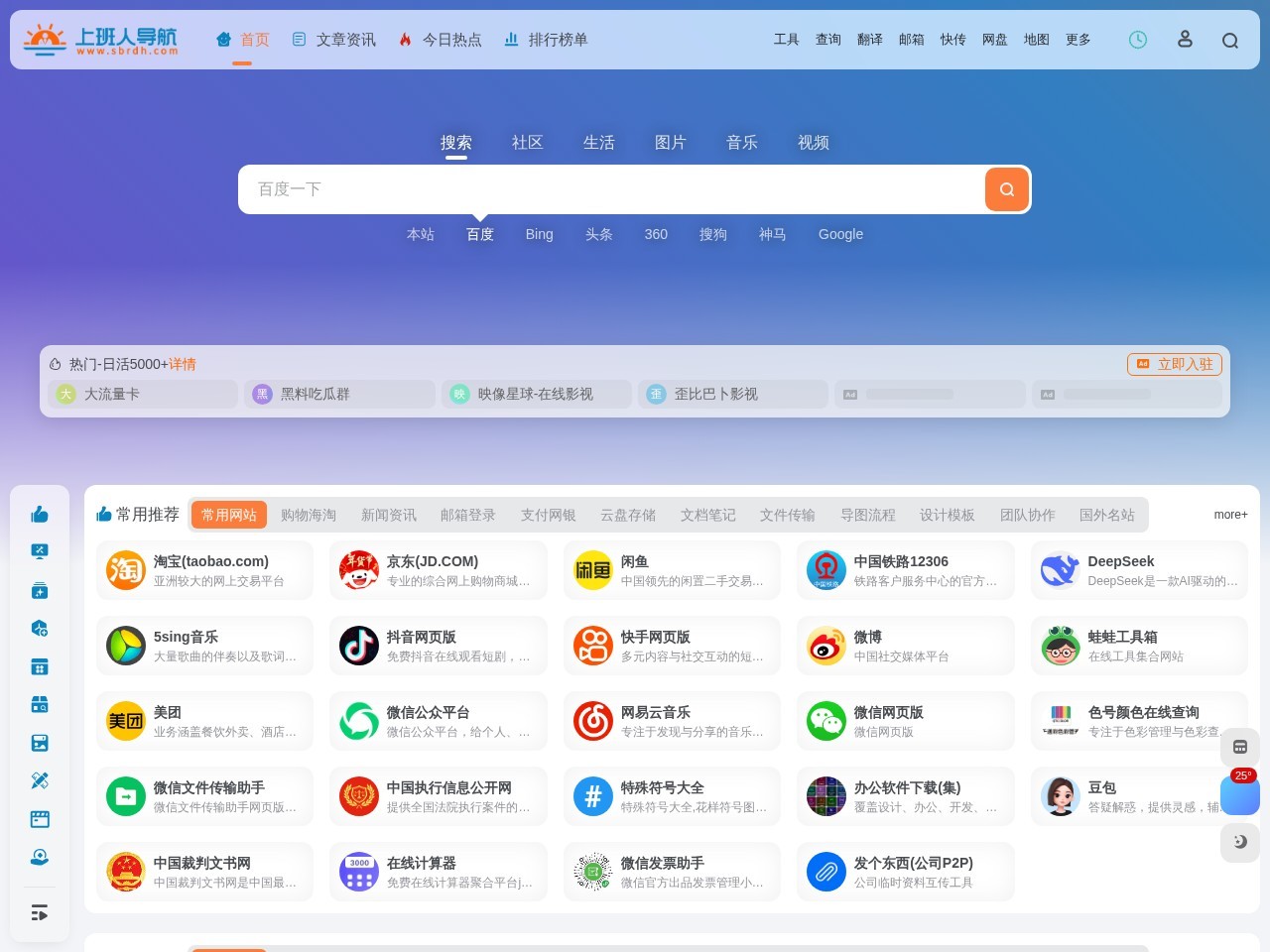Open the 网易云音乐 icon
This screenshot has width=1270, height=952.
593,721
